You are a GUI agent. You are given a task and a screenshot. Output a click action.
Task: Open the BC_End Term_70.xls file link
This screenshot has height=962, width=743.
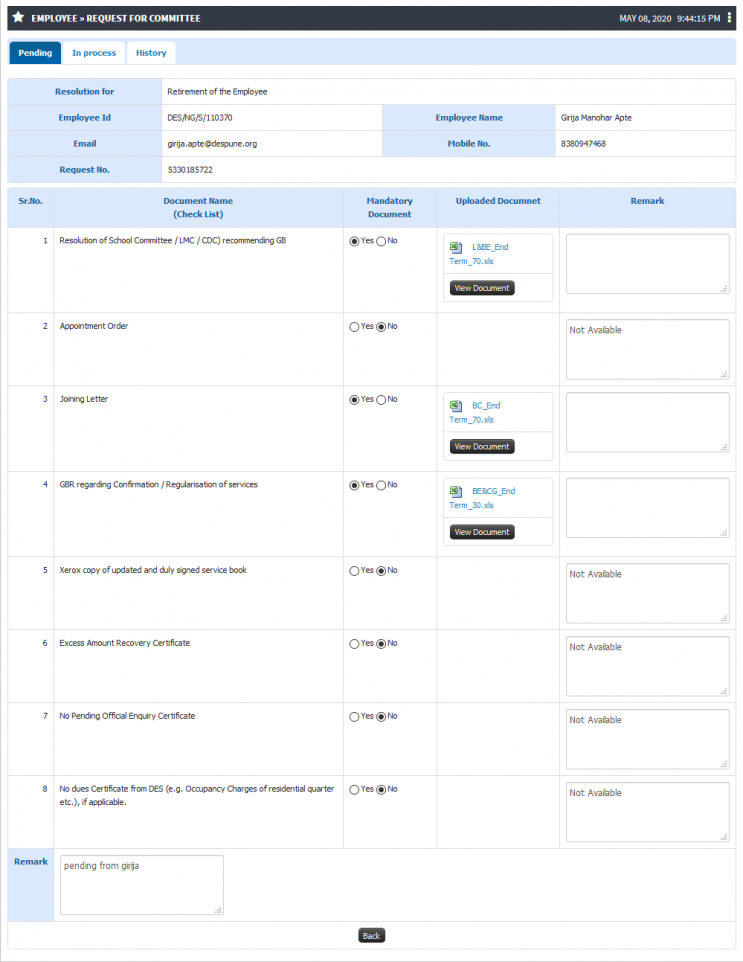475,412
